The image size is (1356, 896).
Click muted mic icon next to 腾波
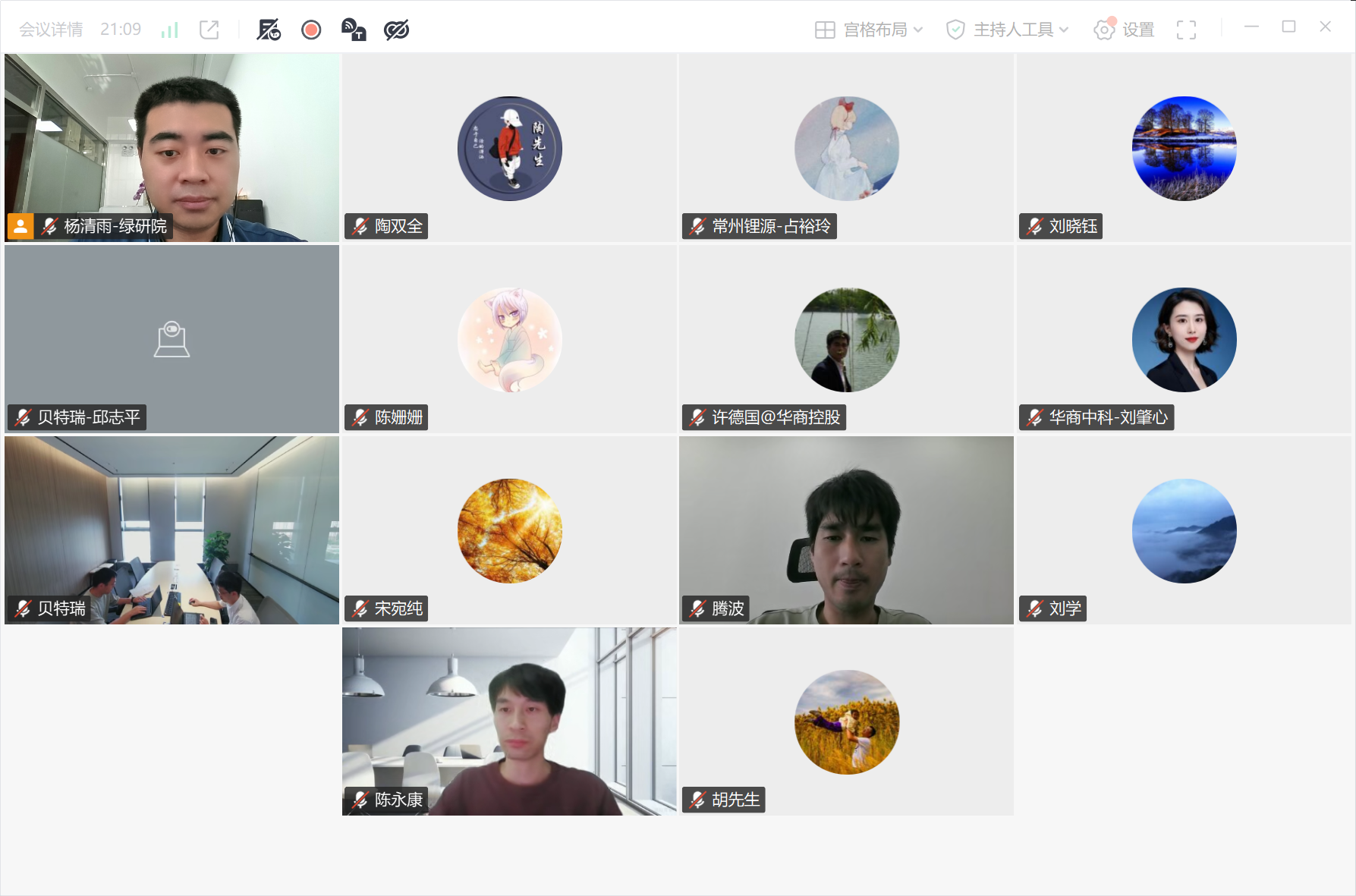[698, 608]
